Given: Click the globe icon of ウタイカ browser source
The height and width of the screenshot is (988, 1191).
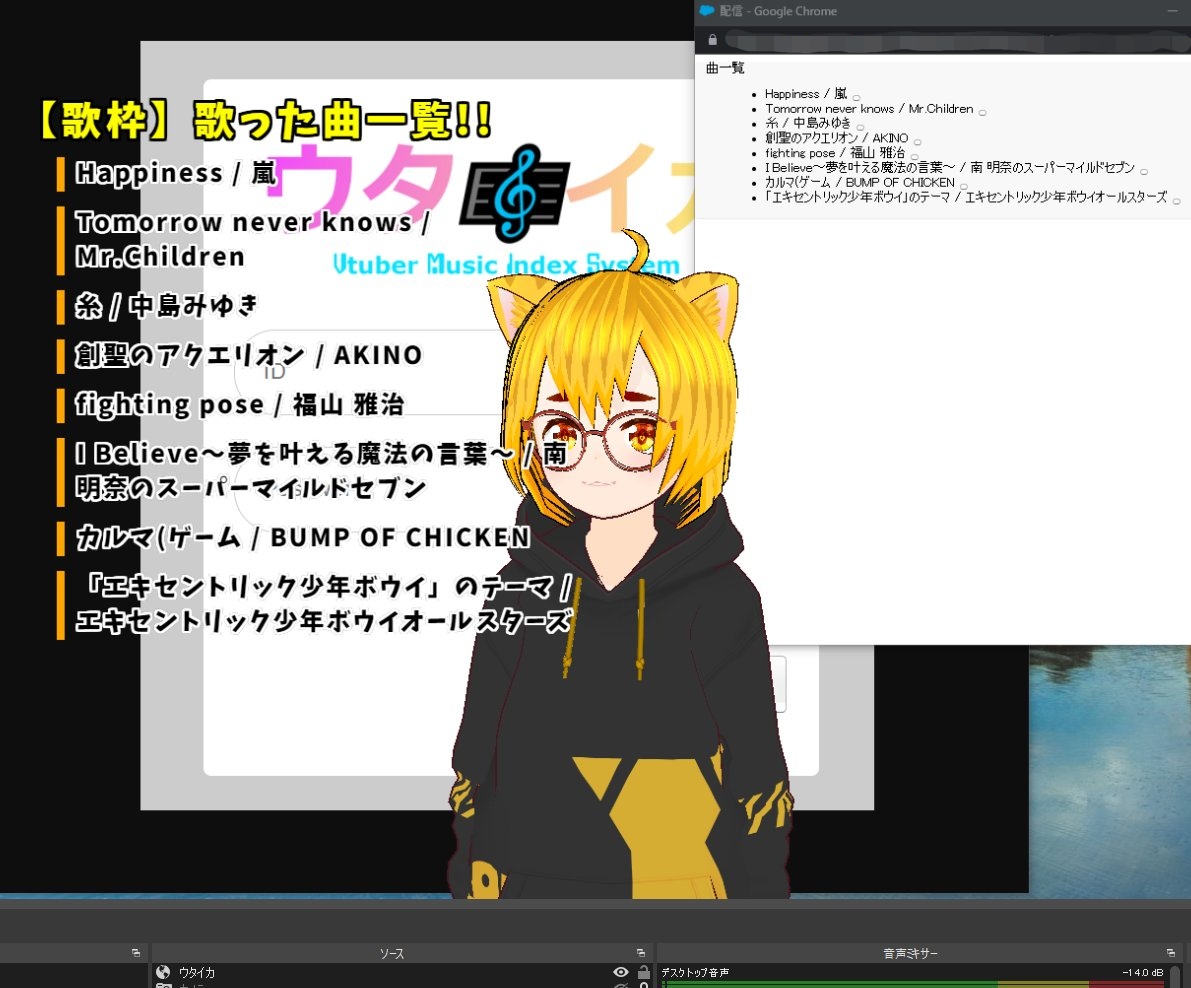Looking at the screenshot, I should click(163, 972).
